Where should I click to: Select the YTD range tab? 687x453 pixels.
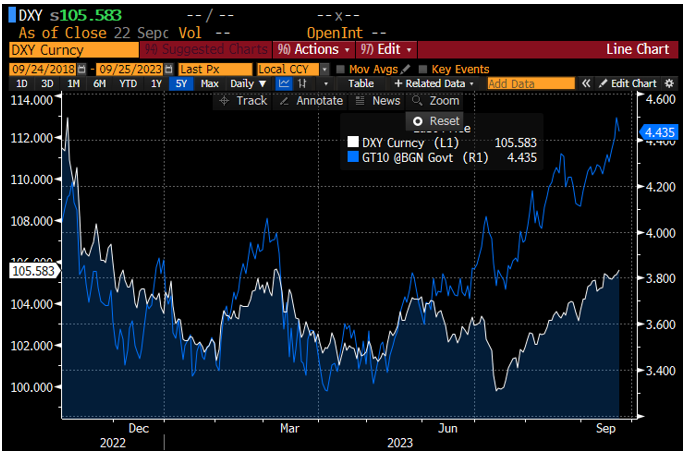click(x=128, y=83)
